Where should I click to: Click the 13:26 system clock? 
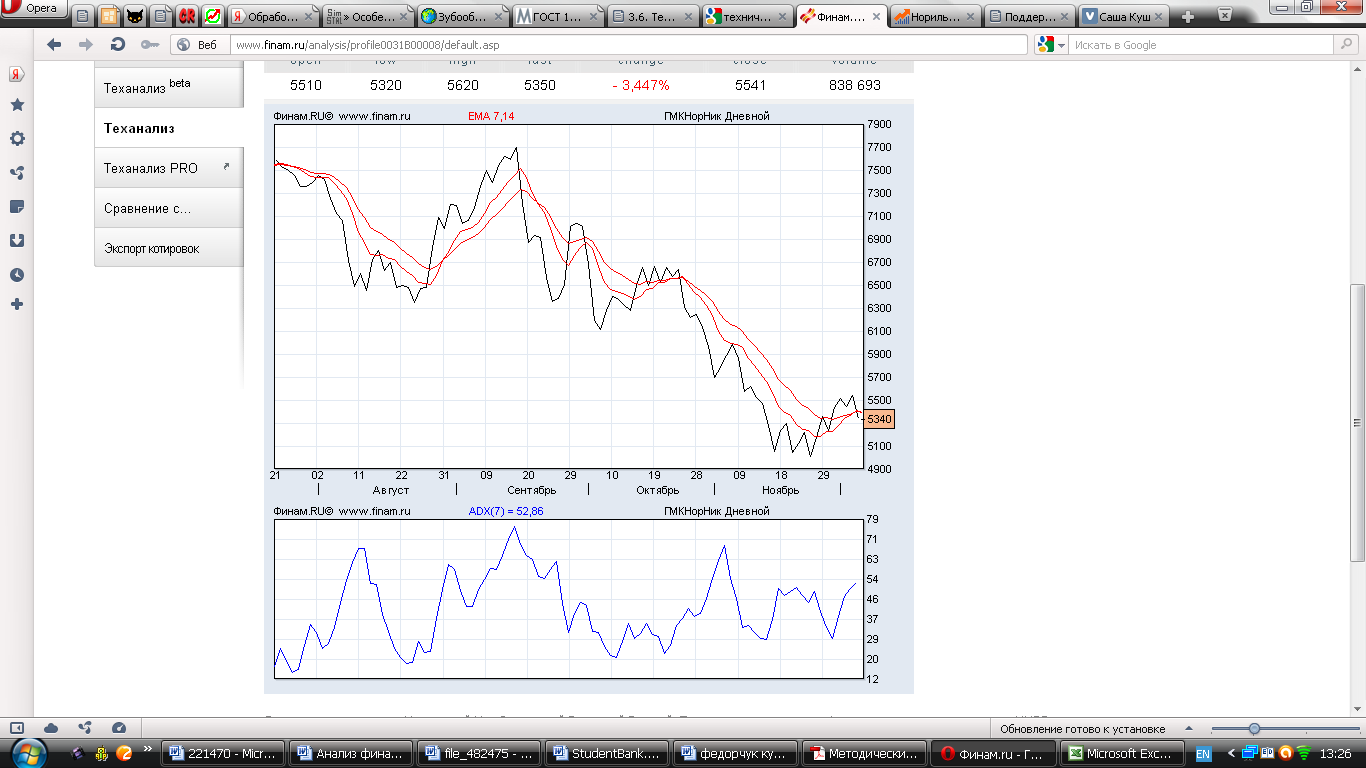coord(1336,753)
